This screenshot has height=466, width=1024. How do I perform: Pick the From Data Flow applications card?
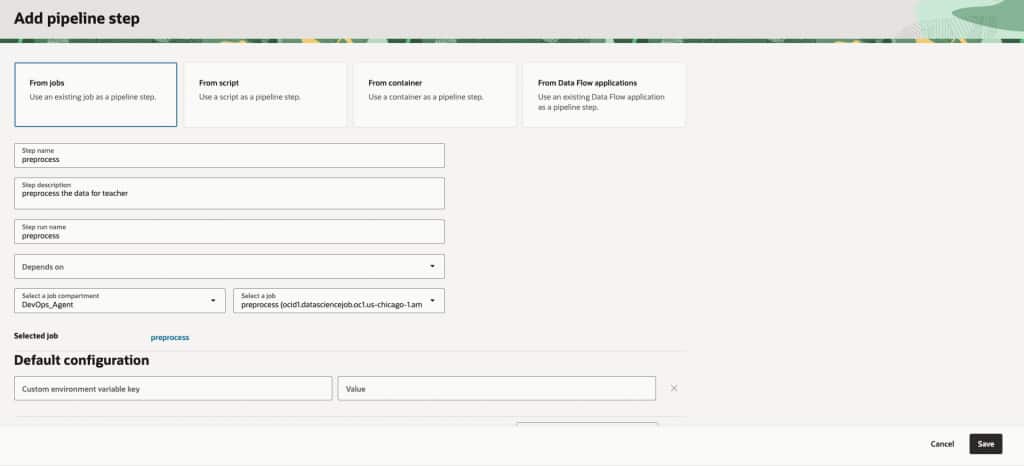tap(604, 95)
